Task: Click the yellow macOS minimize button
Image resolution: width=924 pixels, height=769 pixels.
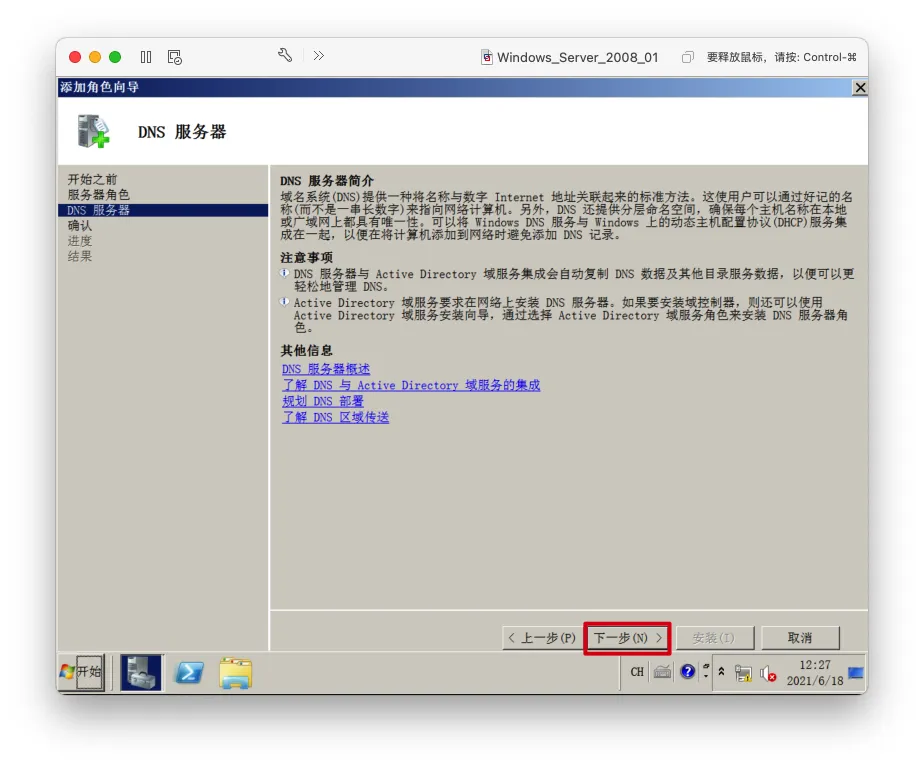Action: [x=95, y=57]
